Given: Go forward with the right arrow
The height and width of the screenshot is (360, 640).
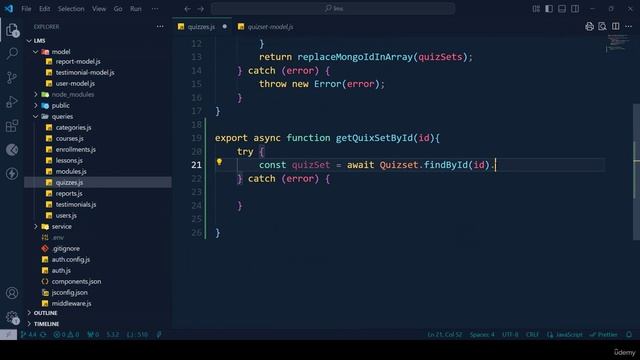Looking at the screenshot, I should pyautogui.click(x=201, y=9).
